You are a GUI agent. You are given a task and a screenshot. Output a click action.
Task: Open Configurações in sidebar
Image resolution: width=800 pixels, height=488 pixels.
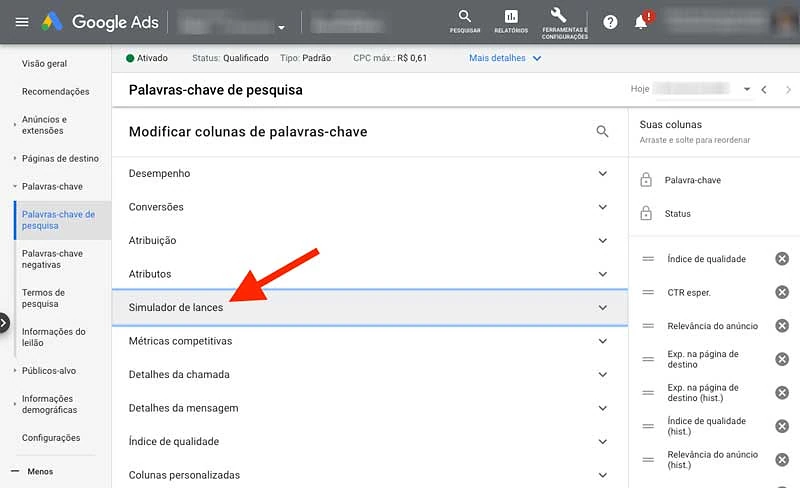[x=51, y=437]
